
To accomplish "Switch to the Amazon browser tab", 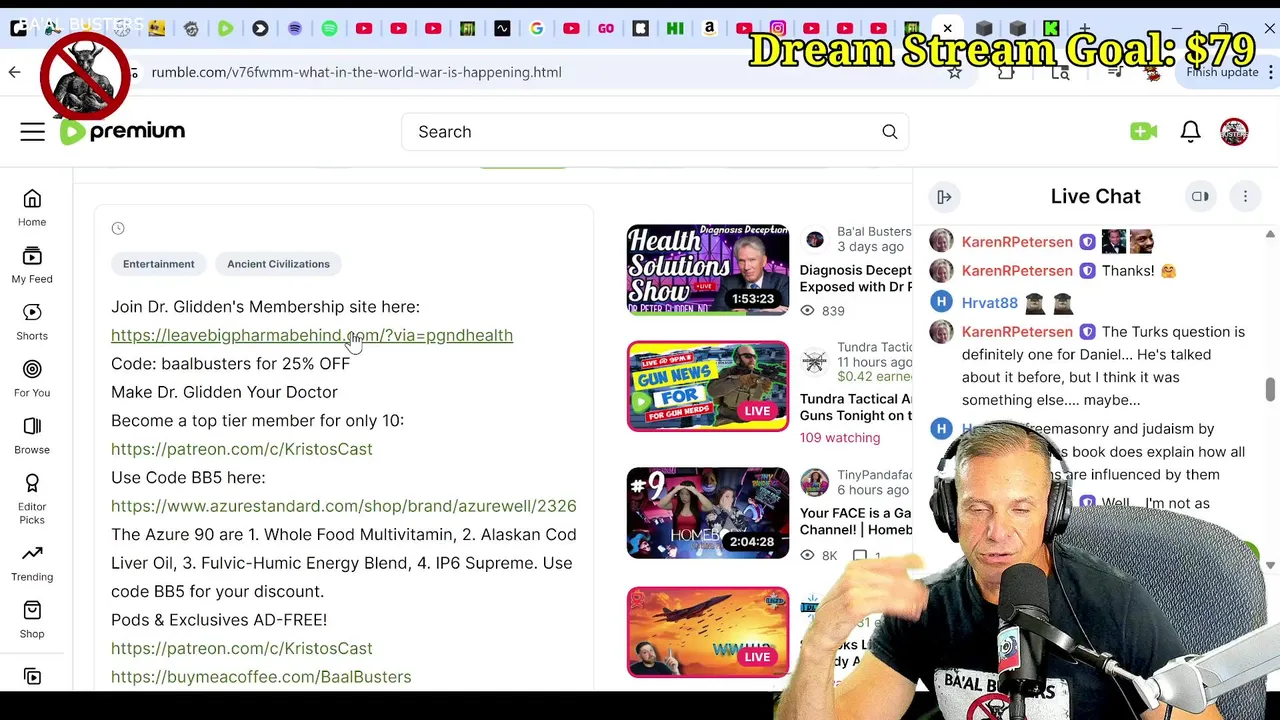I will coord(709,29).
